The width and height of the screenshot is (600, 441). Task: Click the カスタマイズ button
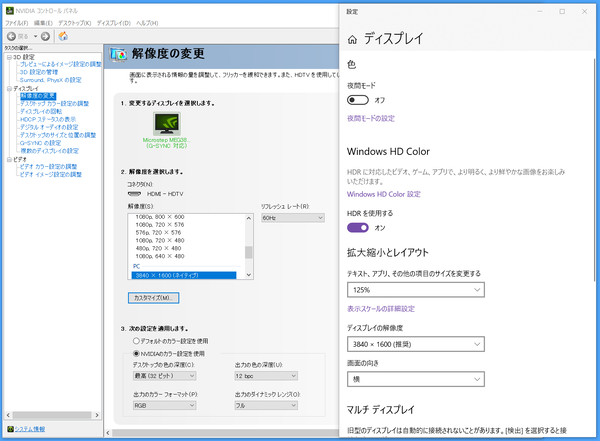click(153, 298)
